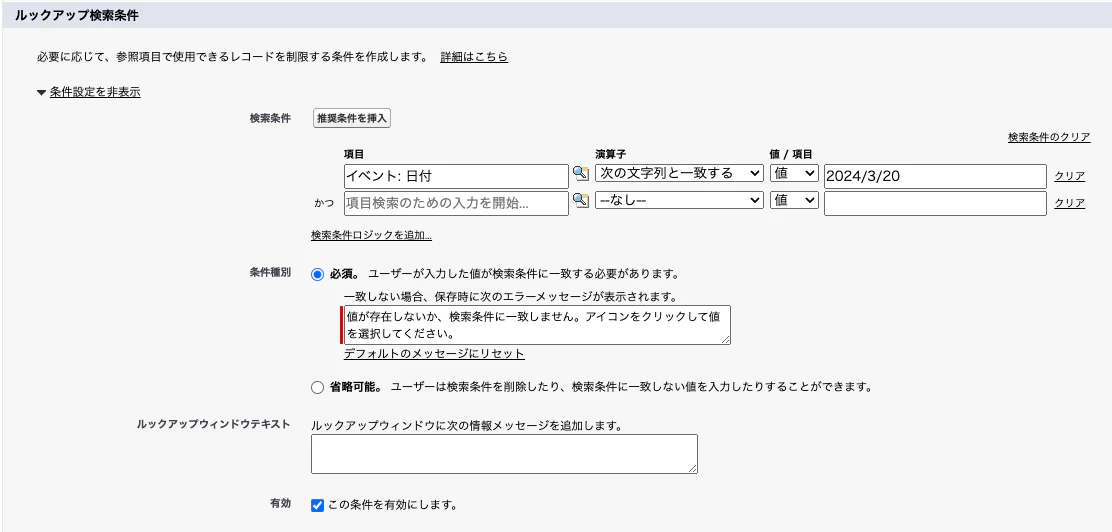The image size is (1112, 532).
Task: Focus the 項目検索のための入力を開始 field
Action: 456,204
